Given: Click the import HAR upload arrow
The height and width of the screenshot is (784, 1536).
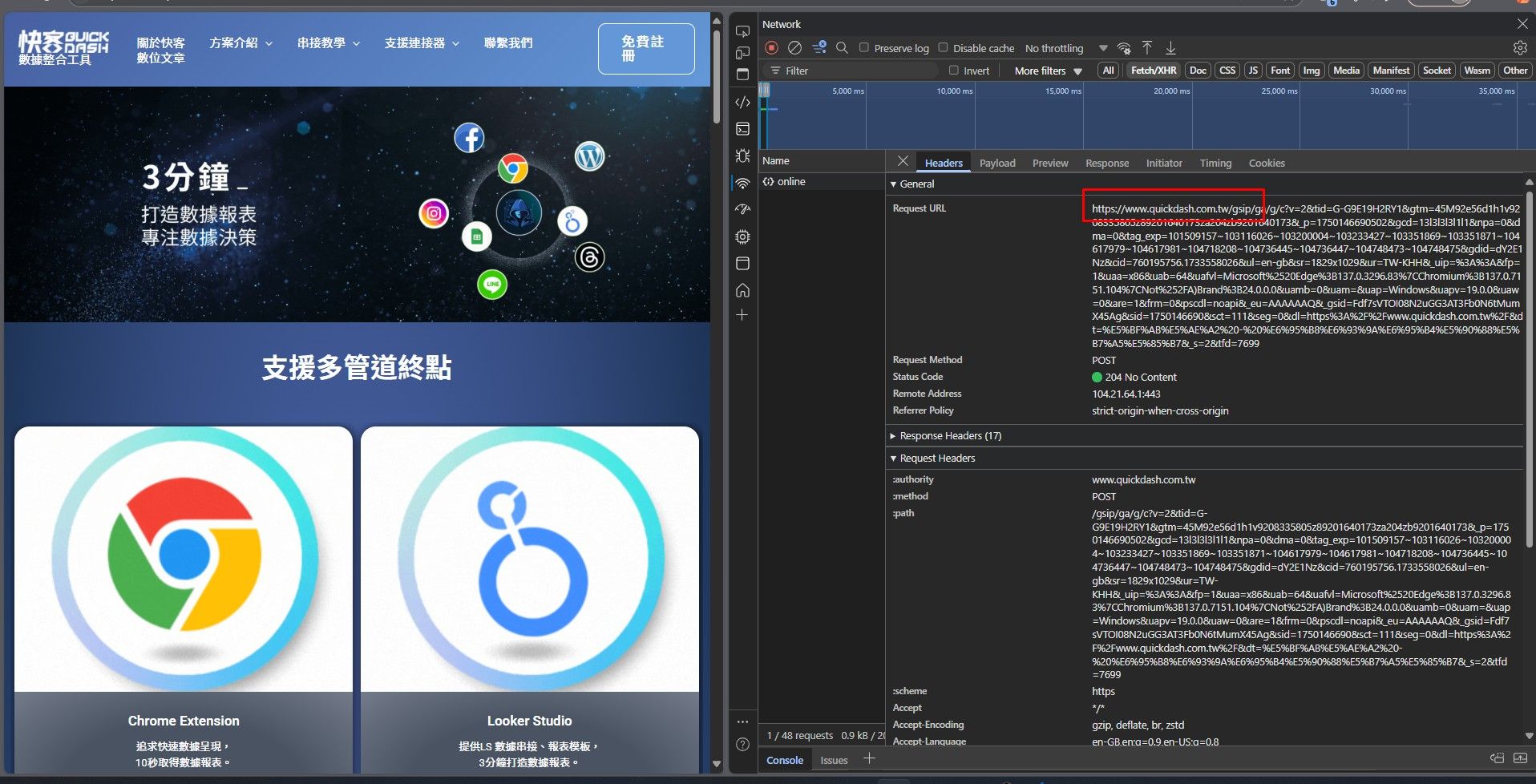Looking at the screenshot, I should 1147,48.
